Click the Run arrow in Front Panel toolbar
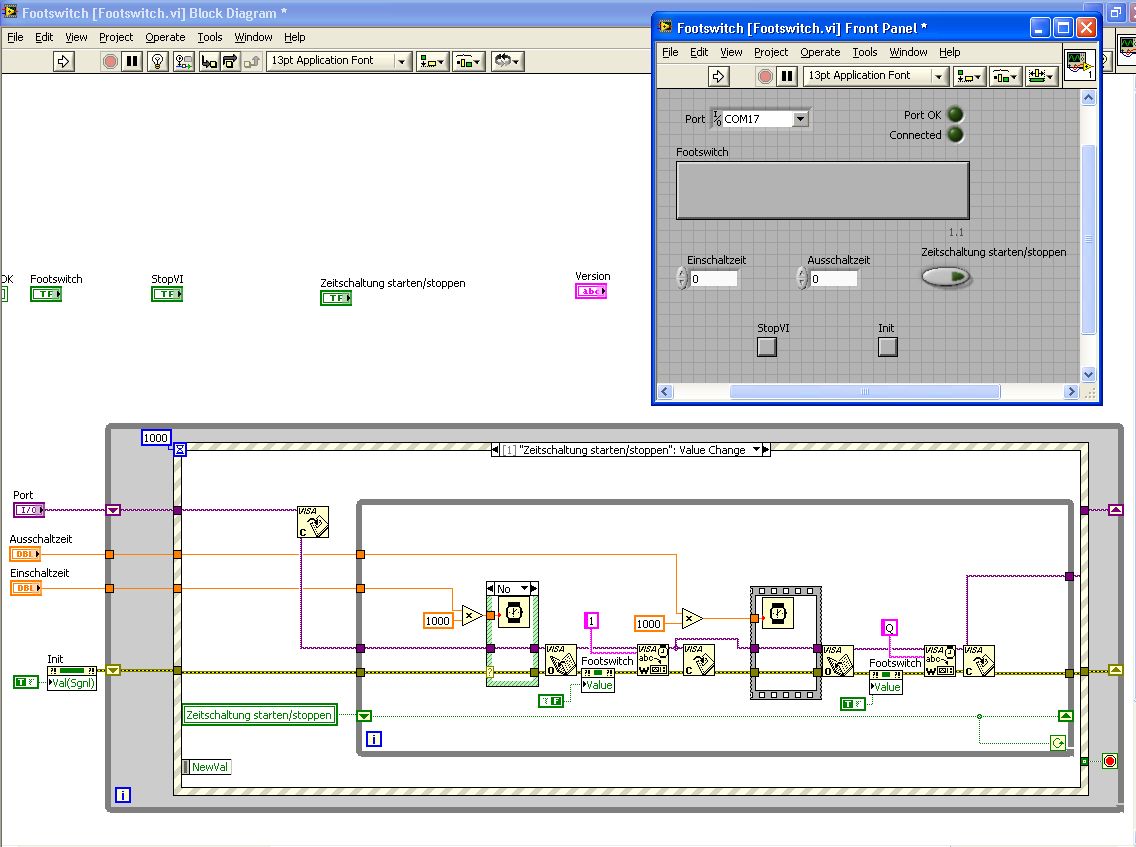Viewport: 1136px width, 847px height. pos(718,76)
